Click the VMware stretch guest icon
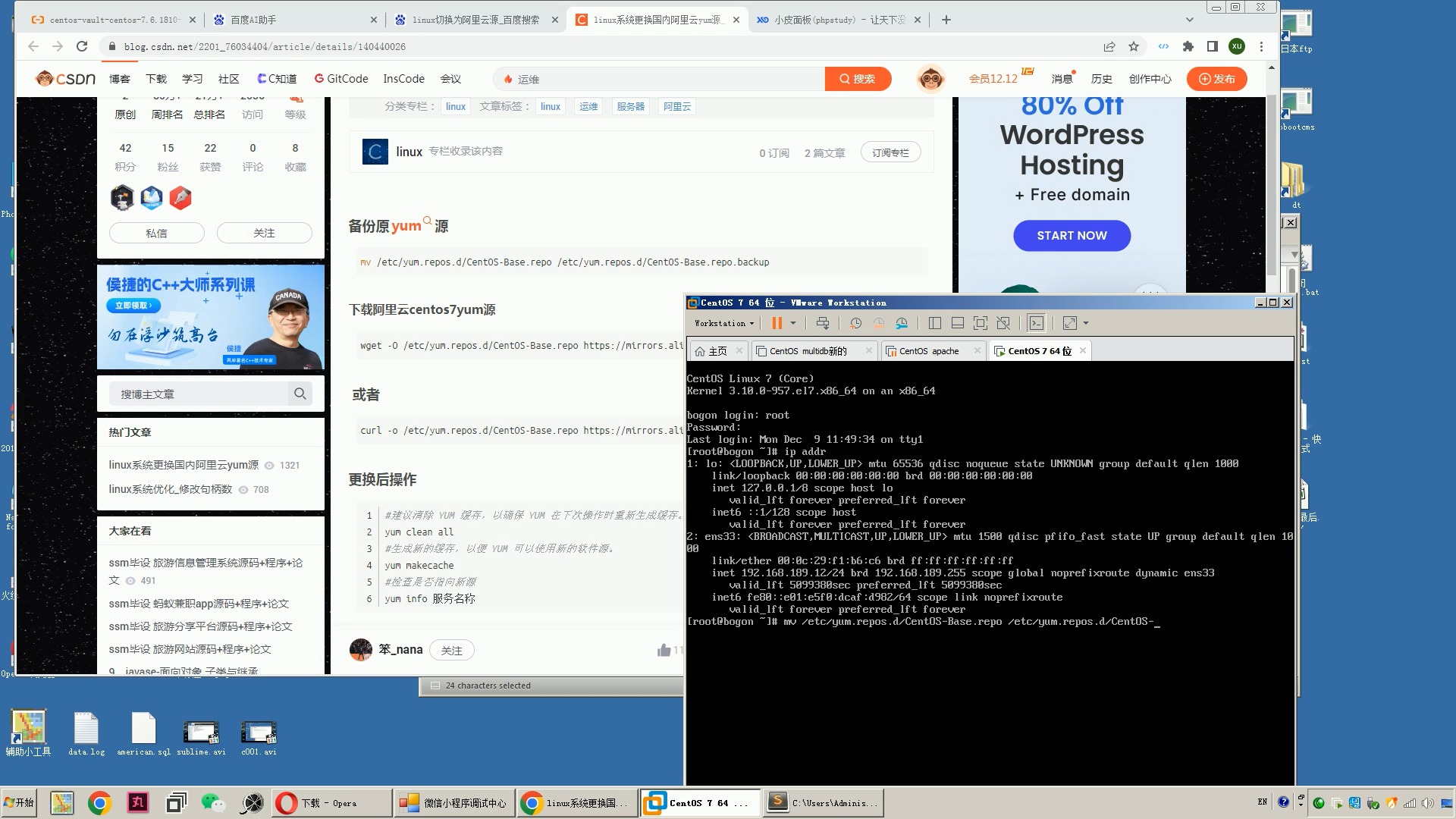This screenshot has height=819, width=1456. point(1069,323)
